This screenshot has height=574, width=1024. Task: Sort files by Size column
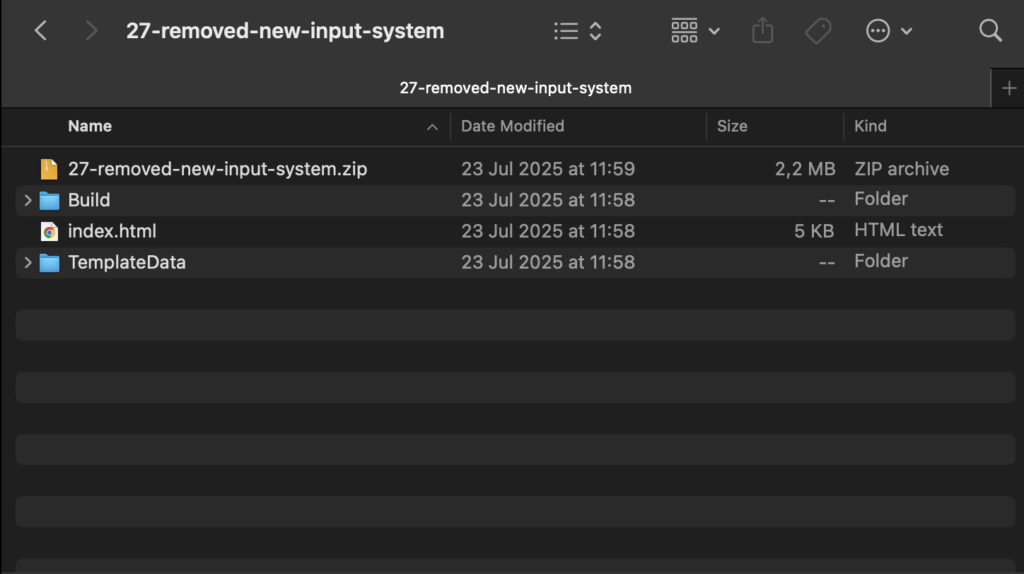[732, 126]
